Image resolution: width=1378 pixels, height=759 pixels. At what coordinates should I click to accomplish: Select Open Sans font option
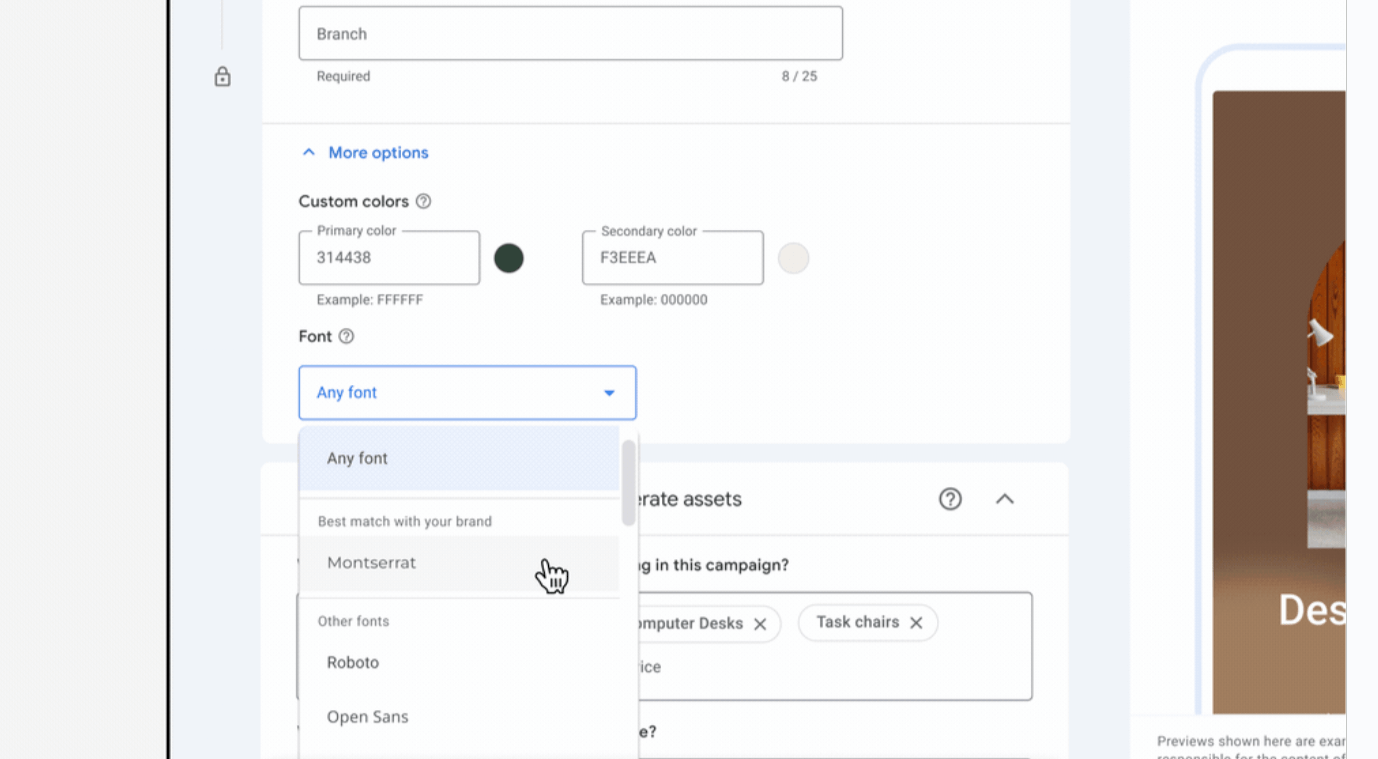[x=459, y=717]
